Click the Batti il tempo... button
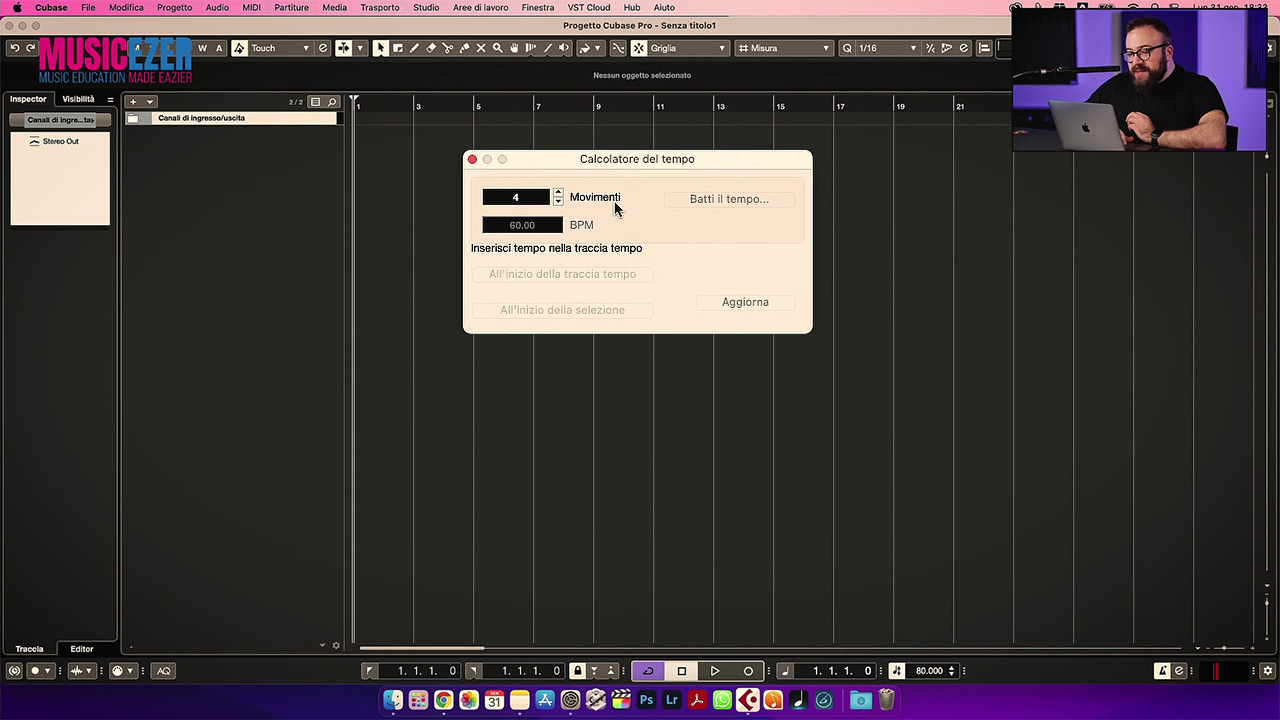Screen dimensions: 1280x720 click(x=729, y=199)
